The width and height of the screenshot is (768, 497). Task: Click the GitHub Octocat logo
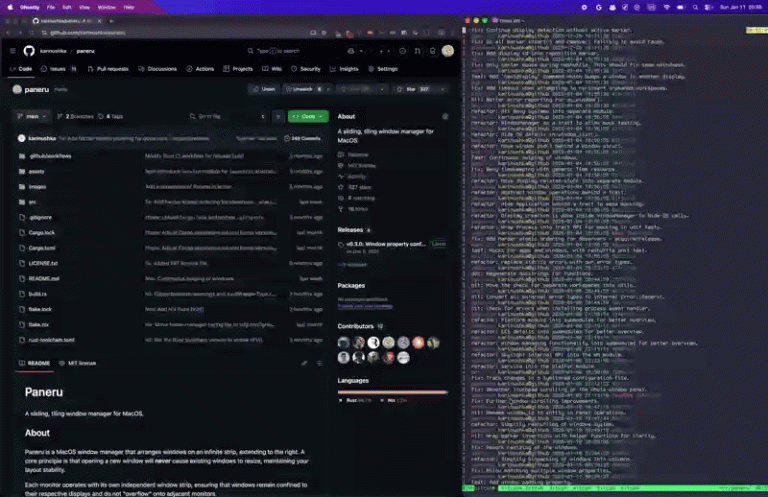[29, 51]
